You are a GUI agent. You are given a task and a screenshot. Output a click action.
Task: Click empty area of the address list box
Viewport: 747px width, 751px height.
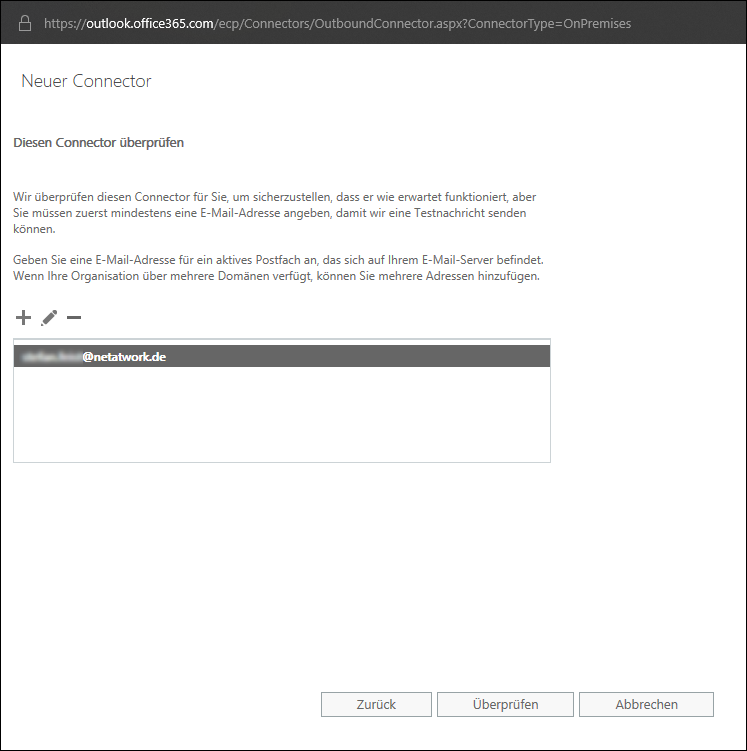coord(281,415)
